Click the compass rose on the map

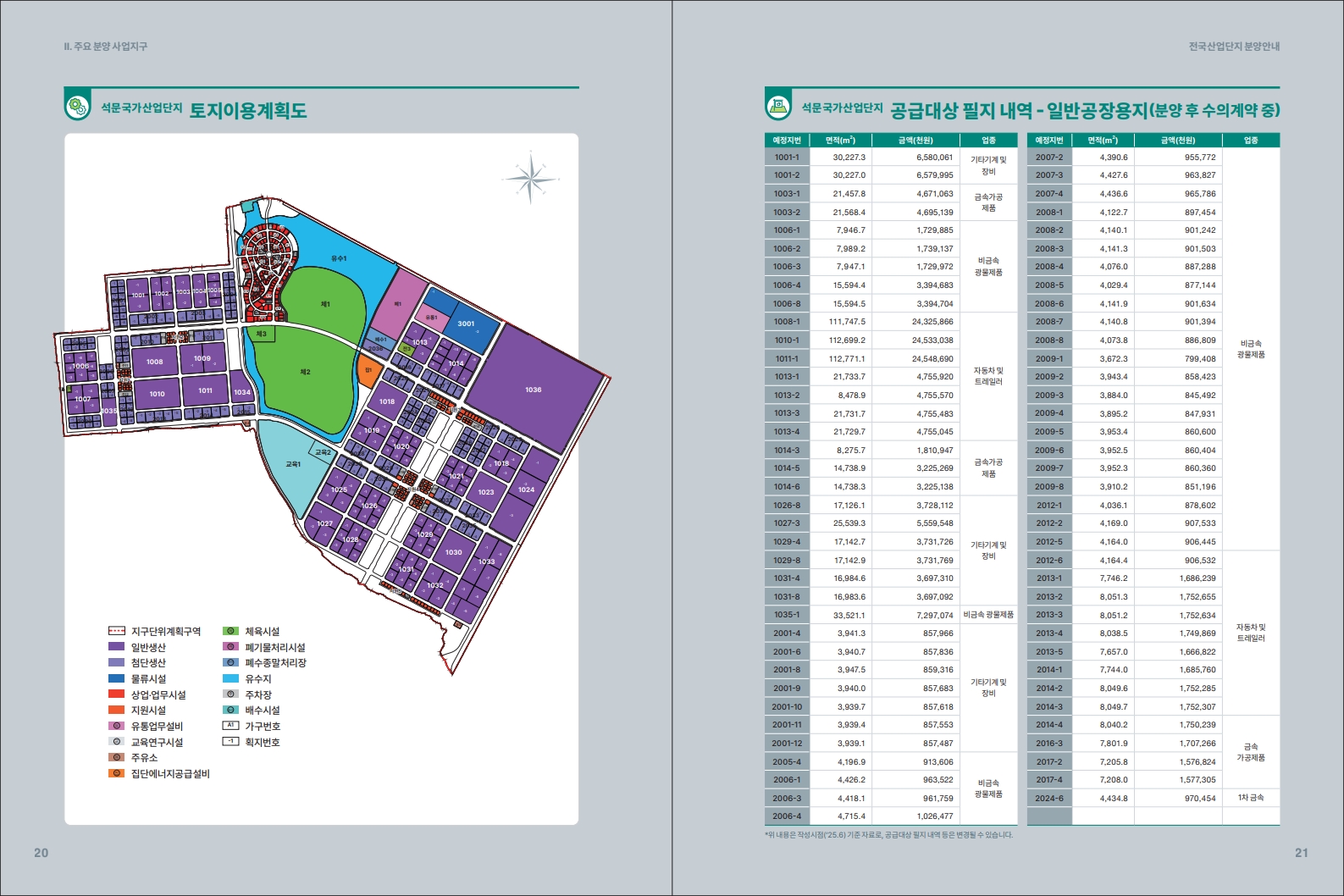click(530, 178)
